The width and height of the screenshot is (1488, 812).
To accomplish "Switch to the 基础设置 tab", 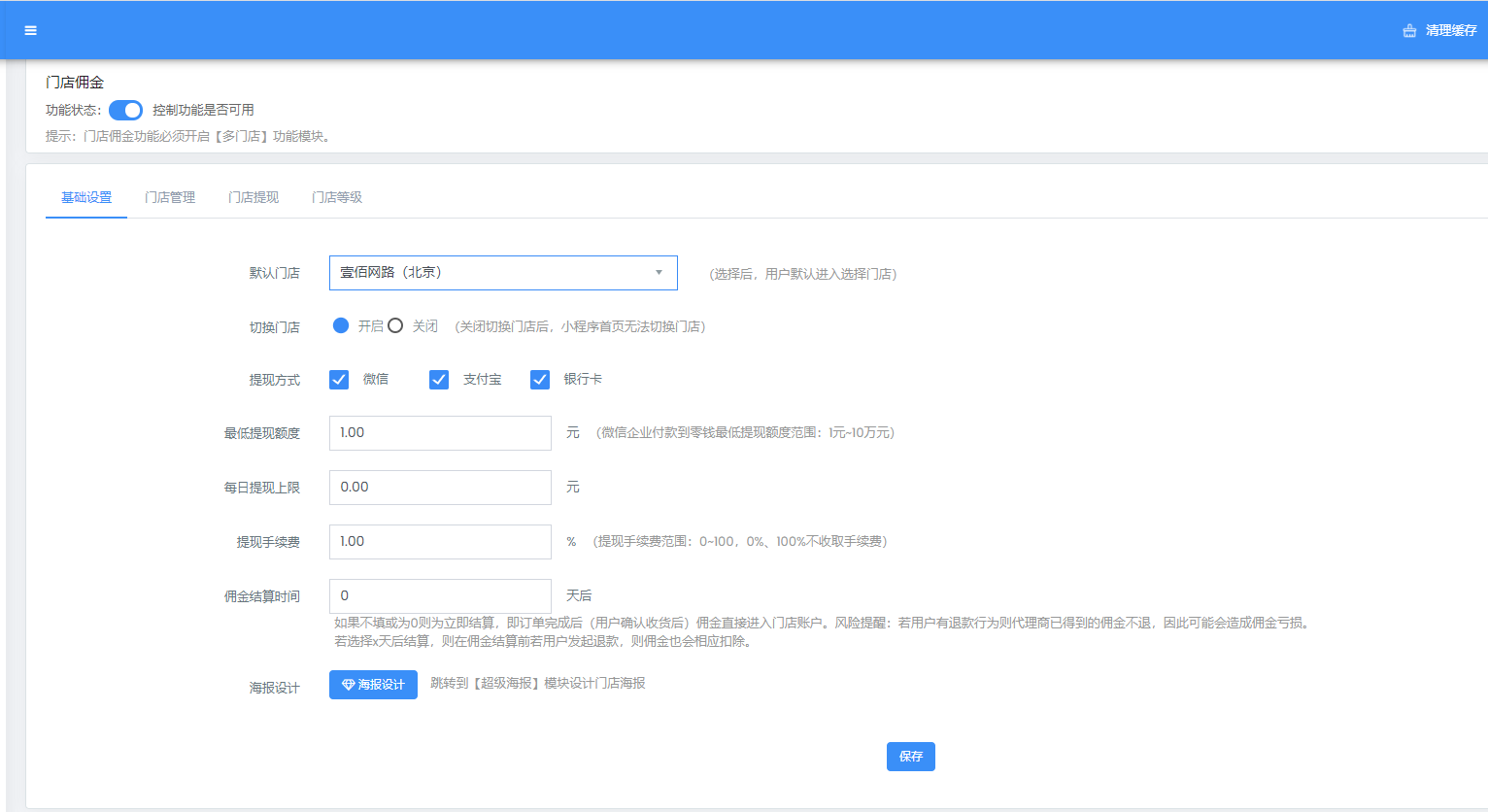I will (86, 197).
